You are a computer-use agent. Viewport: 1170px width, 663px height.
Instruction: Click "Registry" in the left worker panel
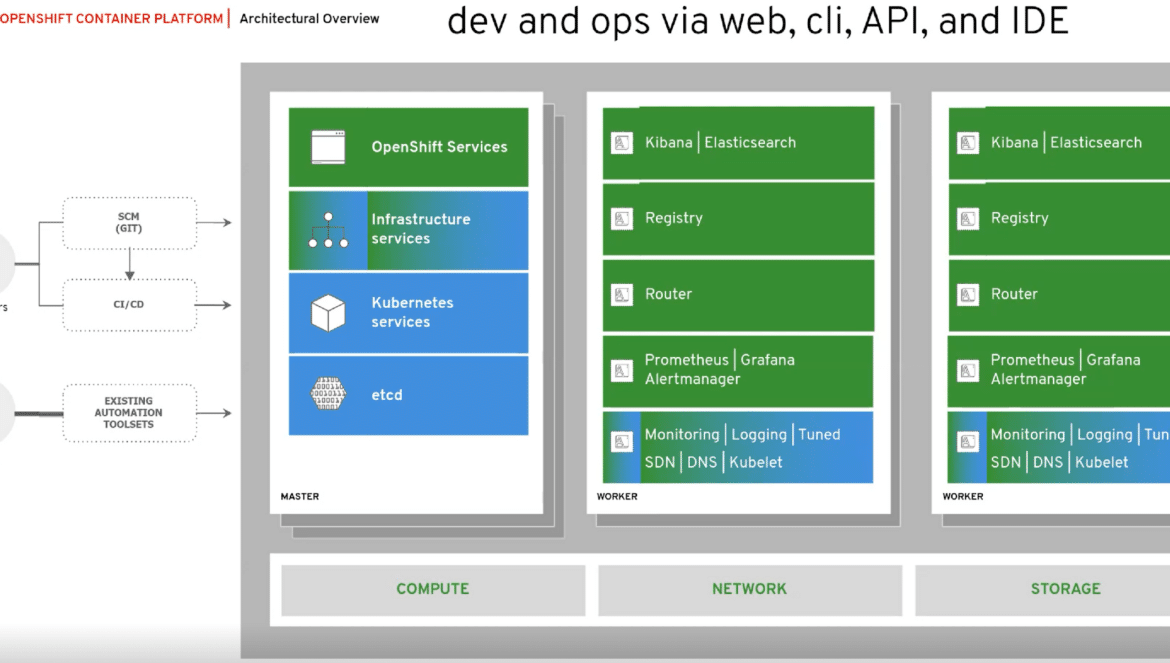[674, 218]
